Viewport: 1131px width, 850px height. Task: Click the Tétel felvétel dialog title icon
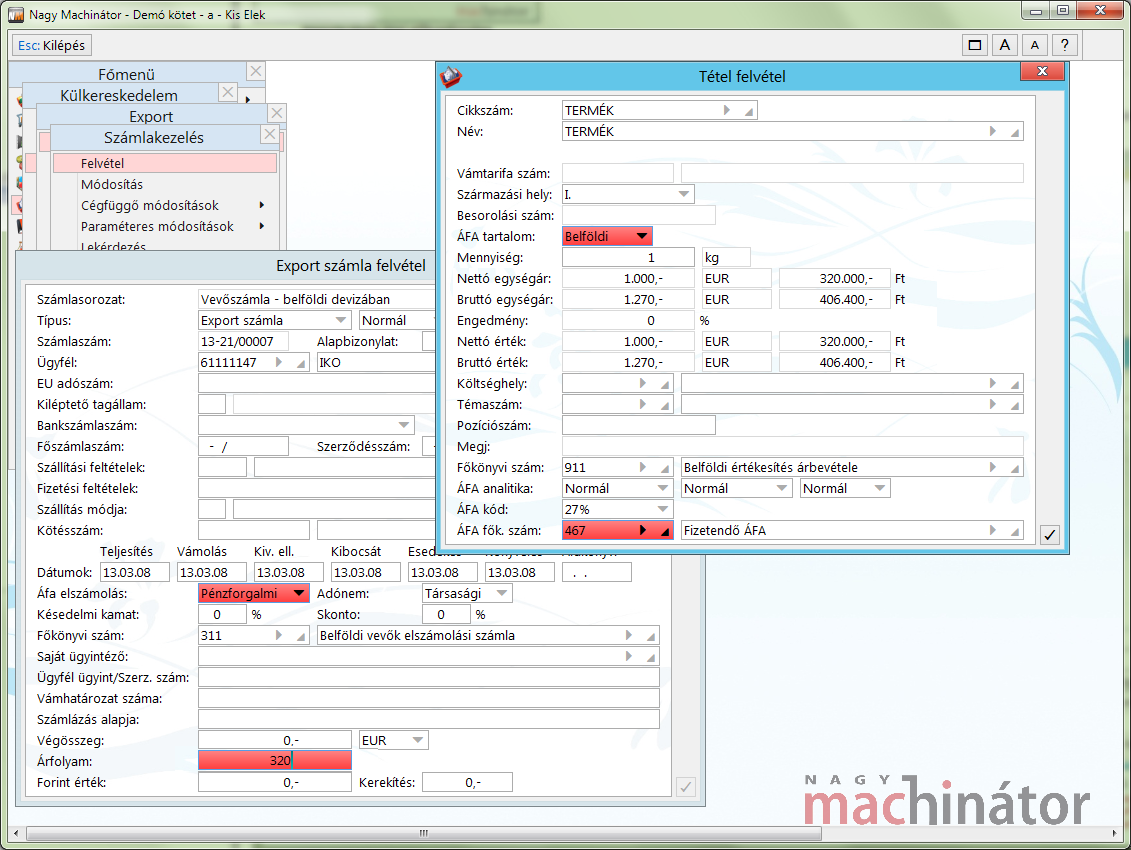pos(451,76)
